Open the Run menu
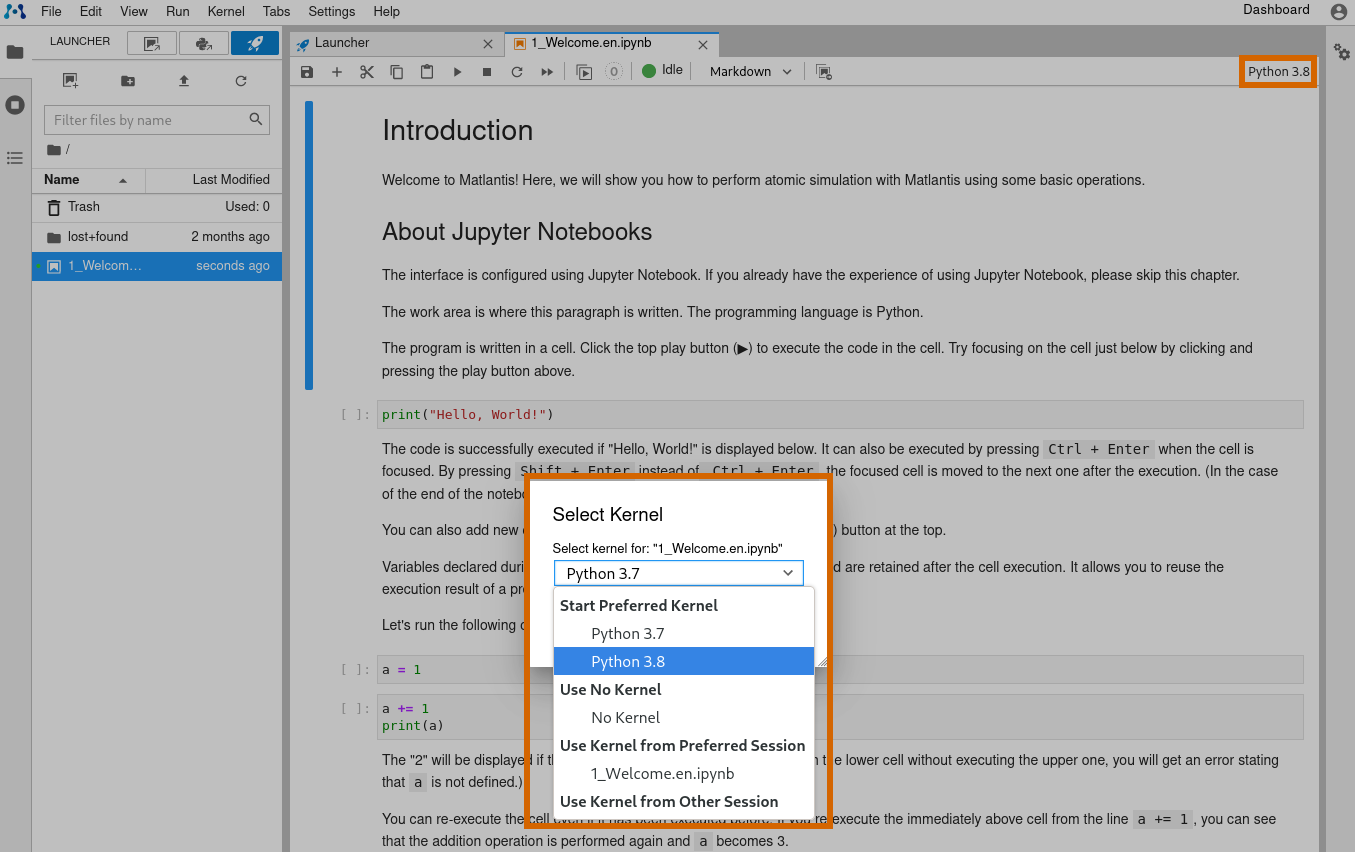The width and height of the screenshot is (1355, 852). click(178, 12)
